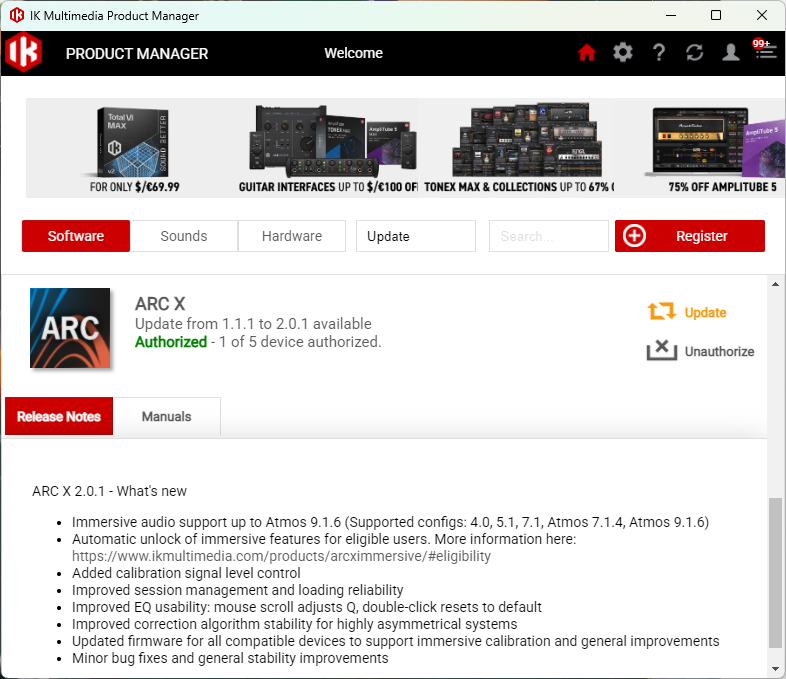Click the Unauthorize tray icon with an X
The width and height of the screenshot is (786, 679).
click(x=662, y=350)
